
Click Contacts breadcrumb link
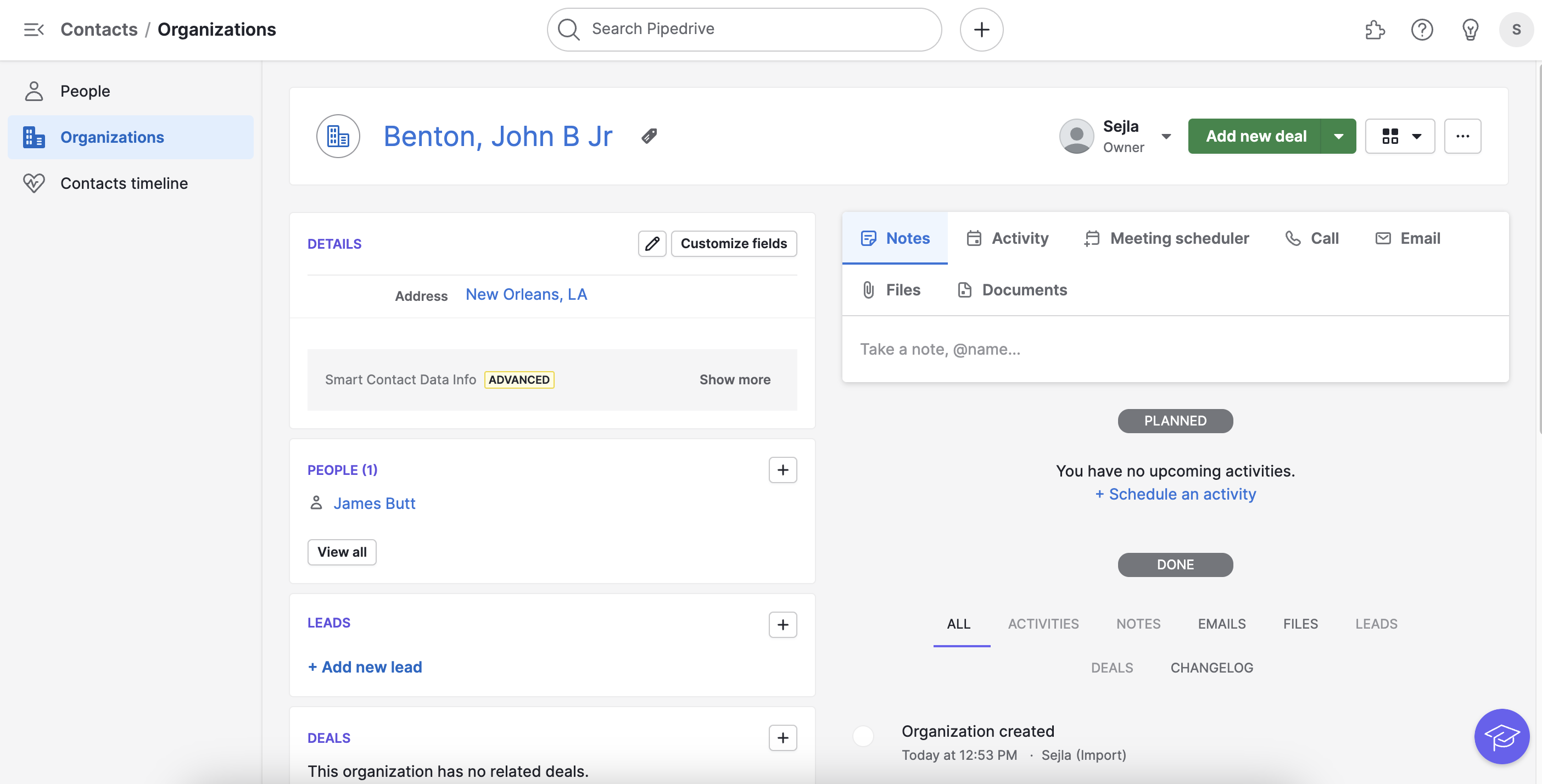(x=99, y=29)
